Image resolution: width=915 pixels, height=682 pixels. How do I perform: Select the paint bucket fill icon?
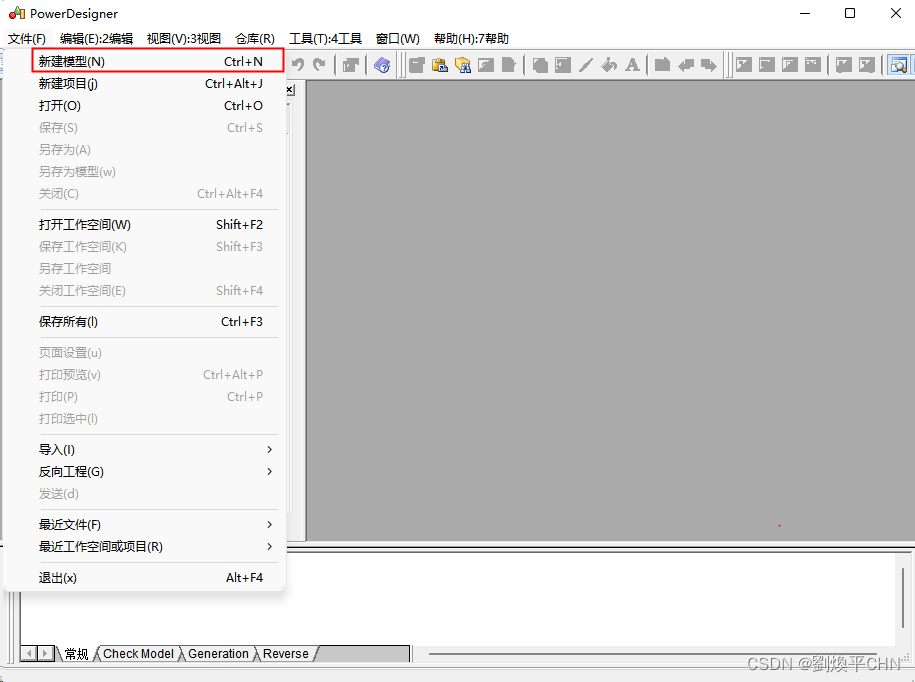tap(609, 65)
